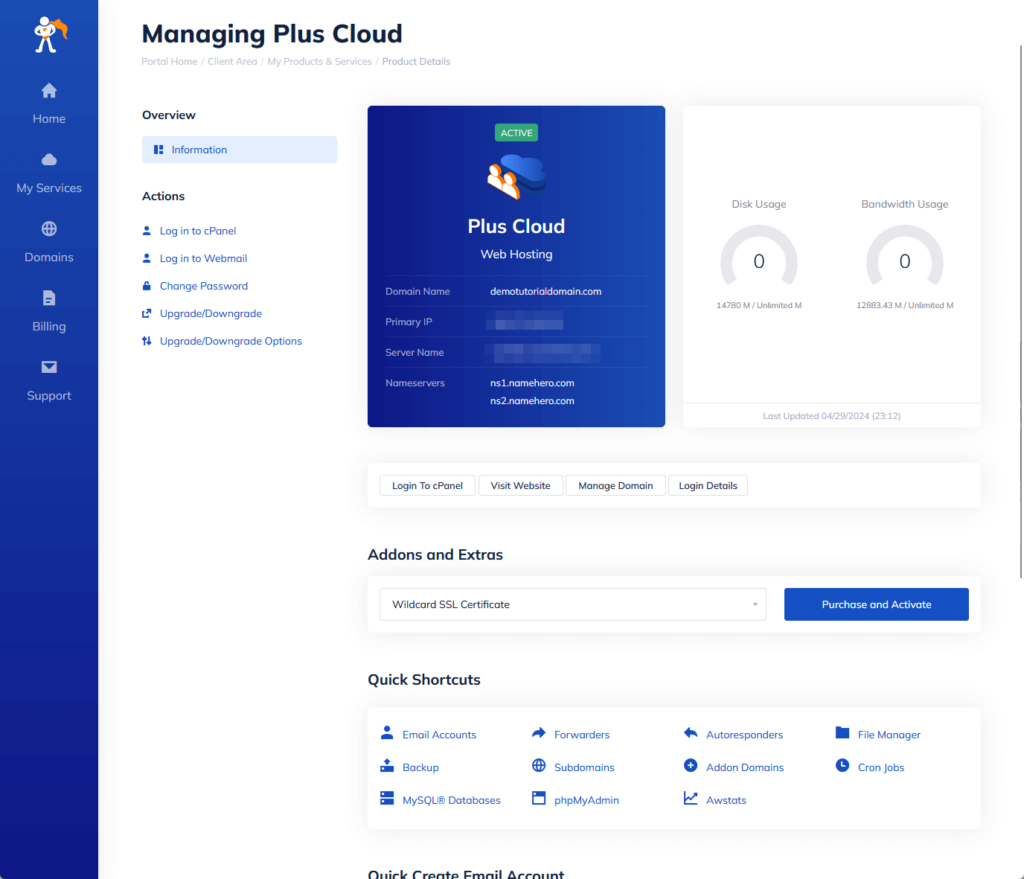Viewport: 1024px width, 879px height.
Task: Go to Home in the sidebar
Action: click(x=49, y=103)
